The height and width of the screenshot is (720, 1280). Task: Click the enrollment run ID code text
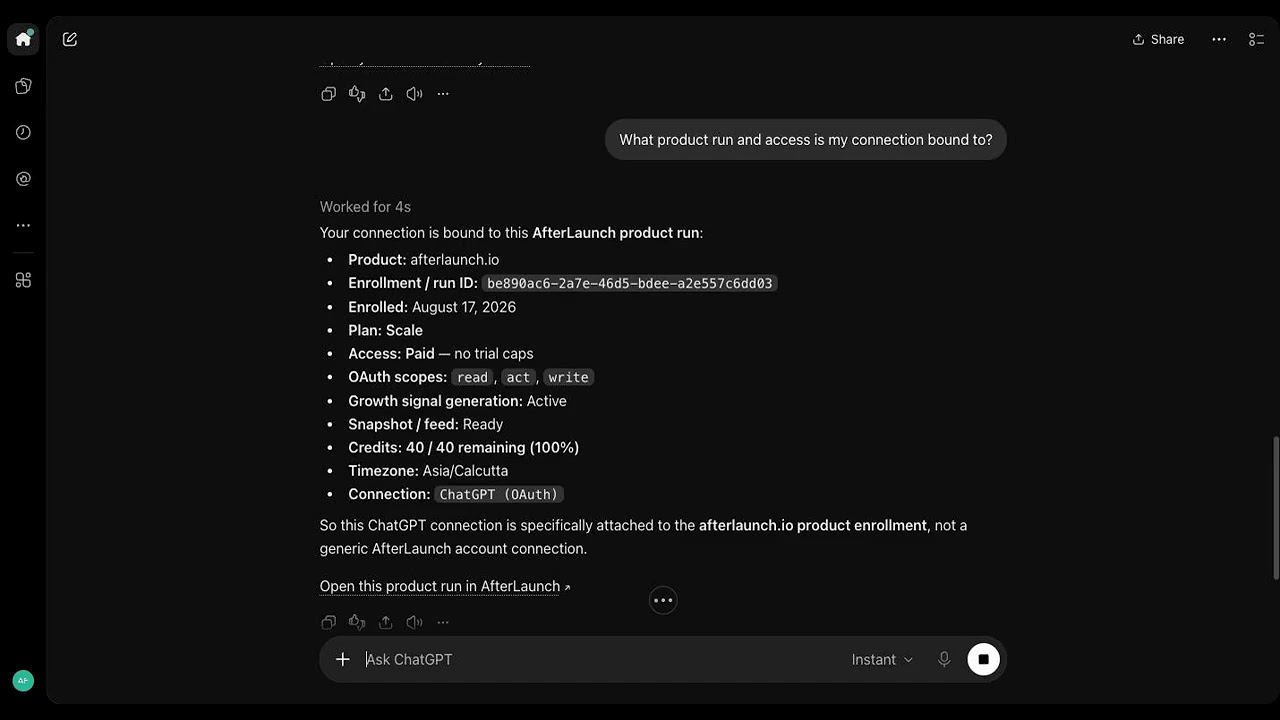point(629,284)
